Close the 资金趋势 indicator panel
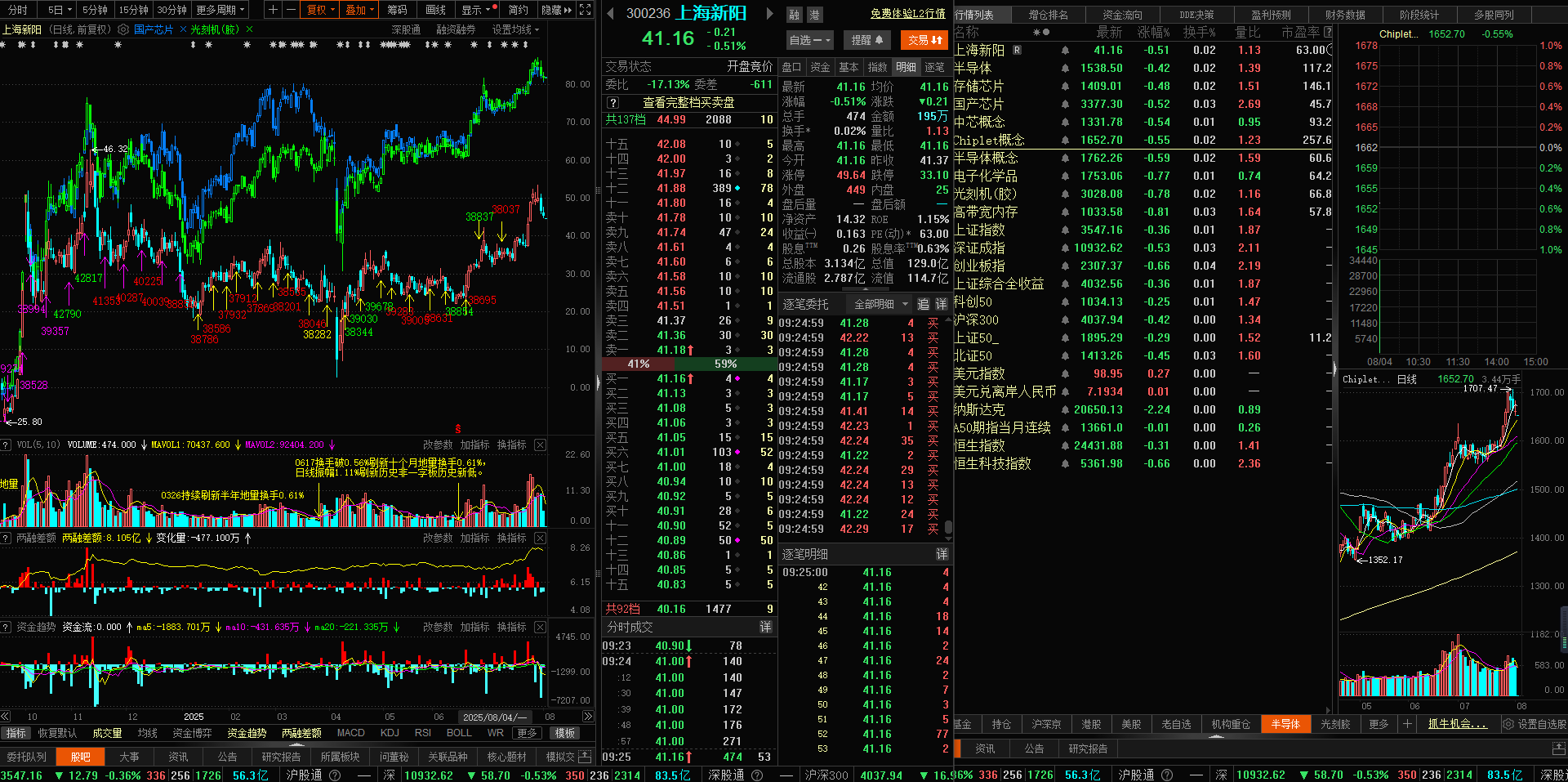This screenshot has width=1568, height=782. tap(540, 627)
